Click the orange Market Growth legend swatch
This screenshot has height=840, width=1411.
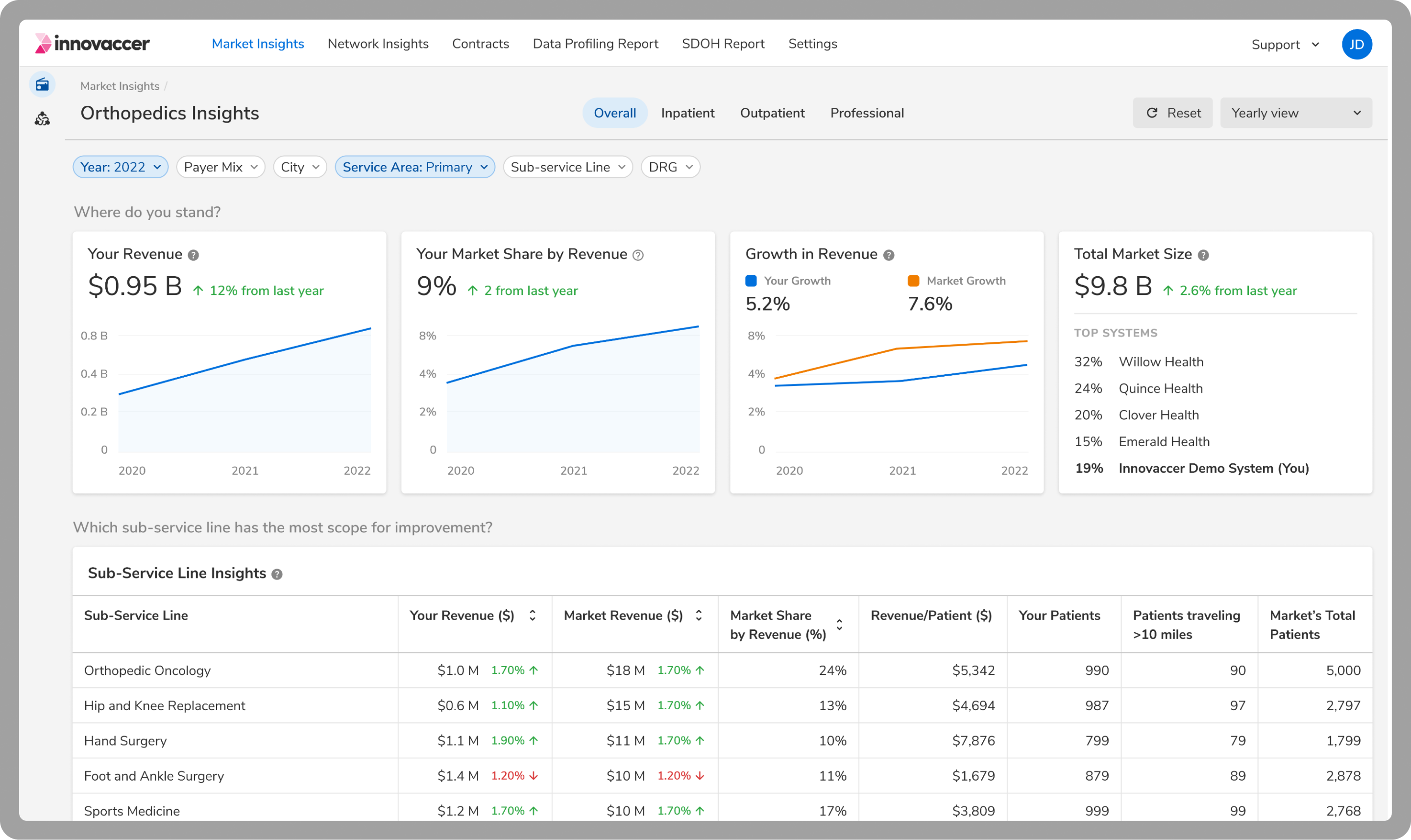click(x=913, y=281)
